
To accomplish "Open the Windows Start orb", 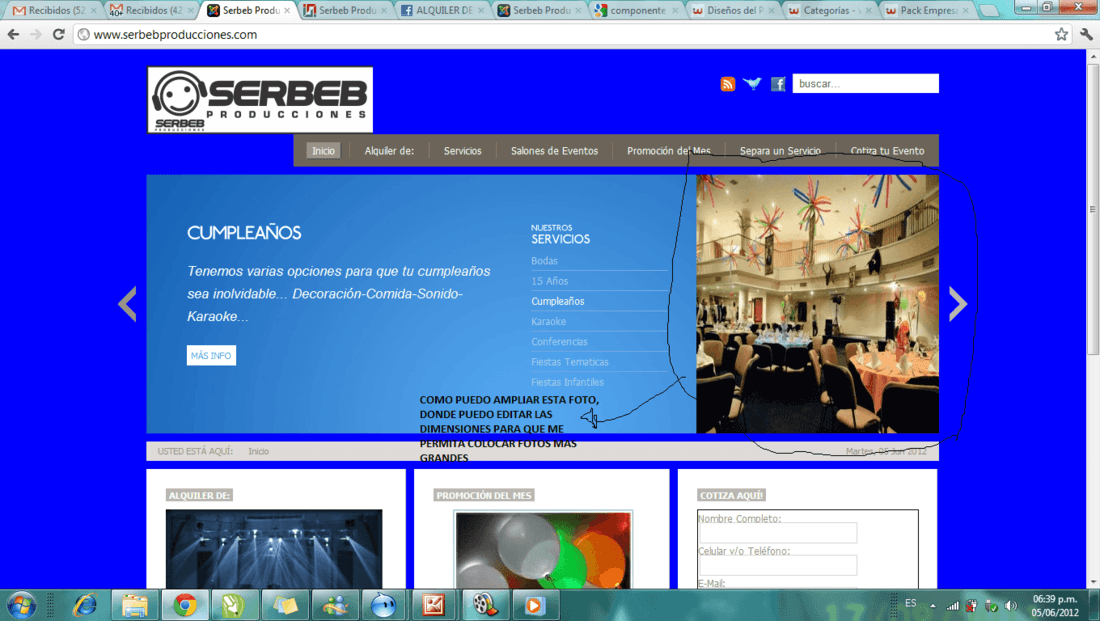I will (21, 605).
